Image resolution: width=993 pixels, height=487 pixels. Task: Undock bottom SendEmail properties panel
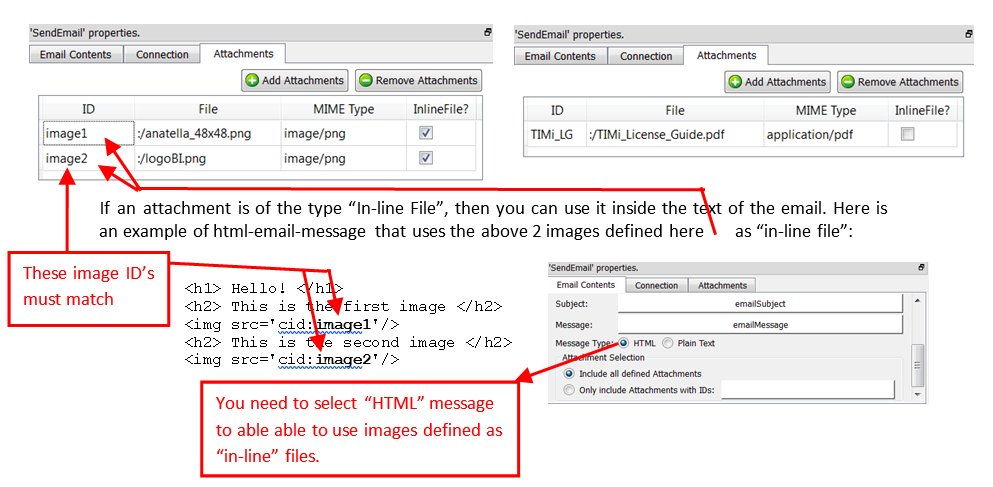922,268
